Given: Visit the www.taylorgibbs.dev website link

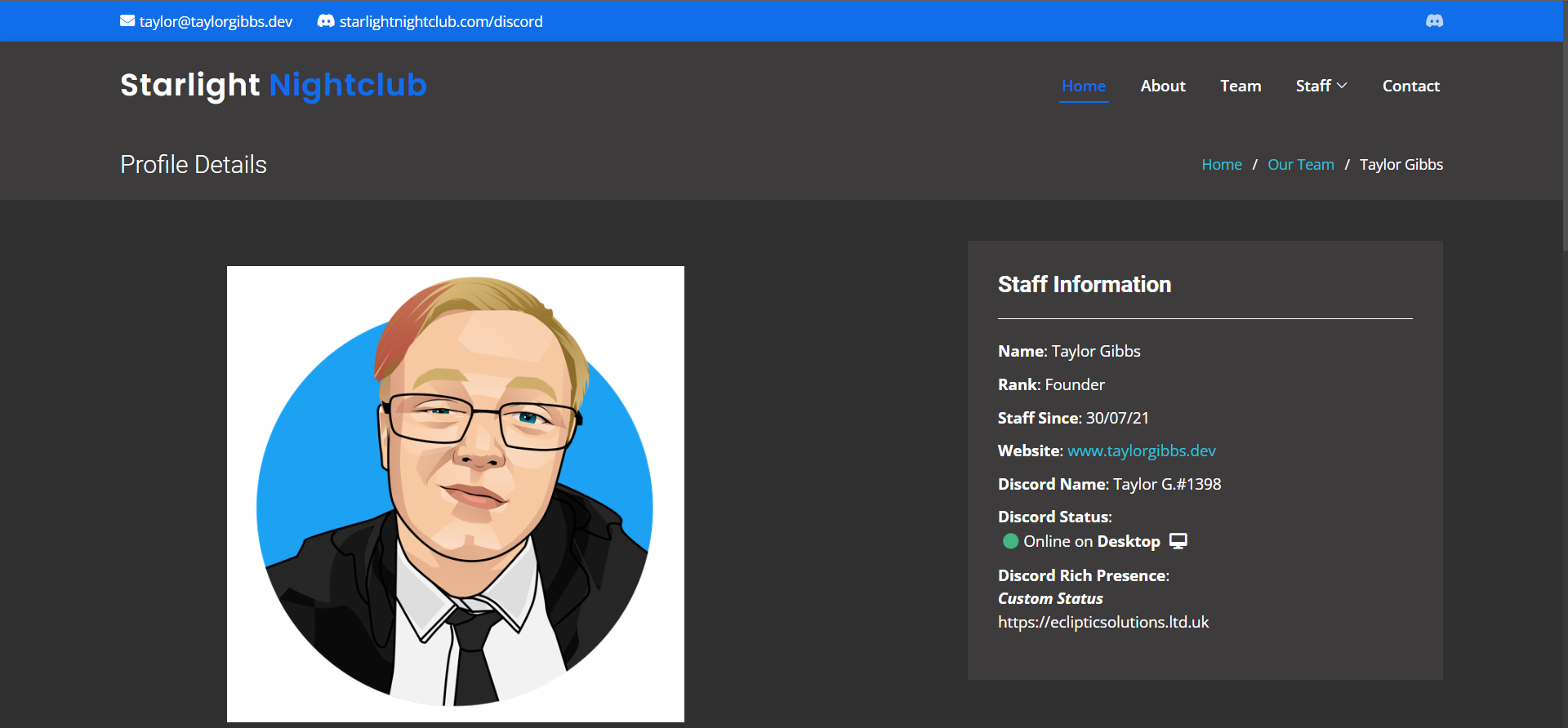Looking at the screenshot, I should [x=1141, y=451].
